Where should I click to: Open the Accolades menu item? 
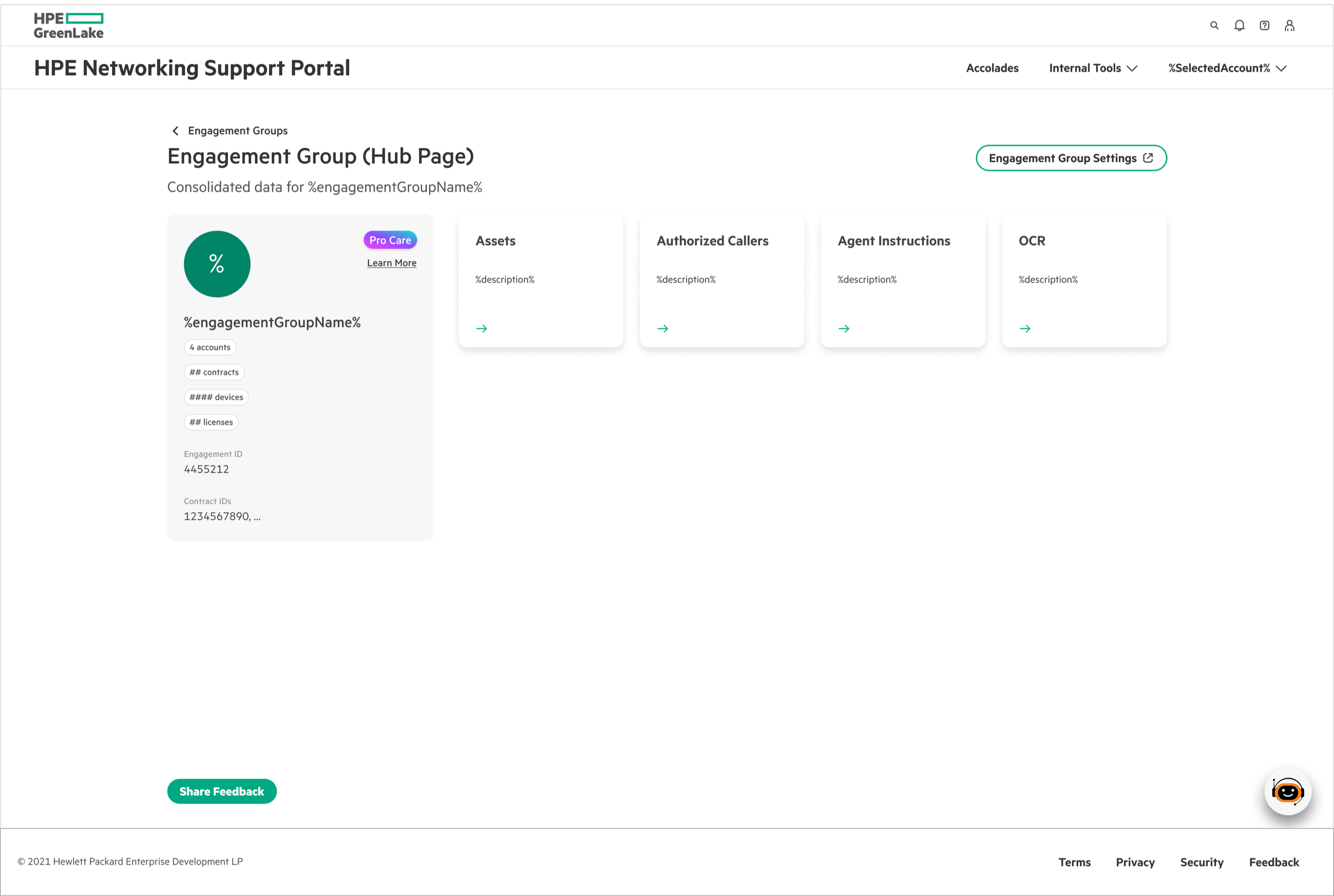pyautogui.click(x=991, y=68)
